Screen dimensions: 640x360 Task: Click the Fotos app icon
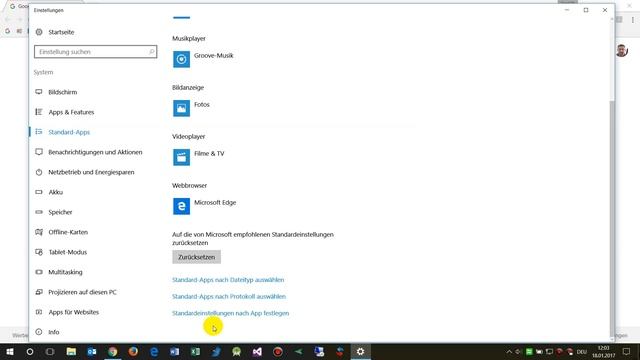pyautogui.click(x=181, y=108)
